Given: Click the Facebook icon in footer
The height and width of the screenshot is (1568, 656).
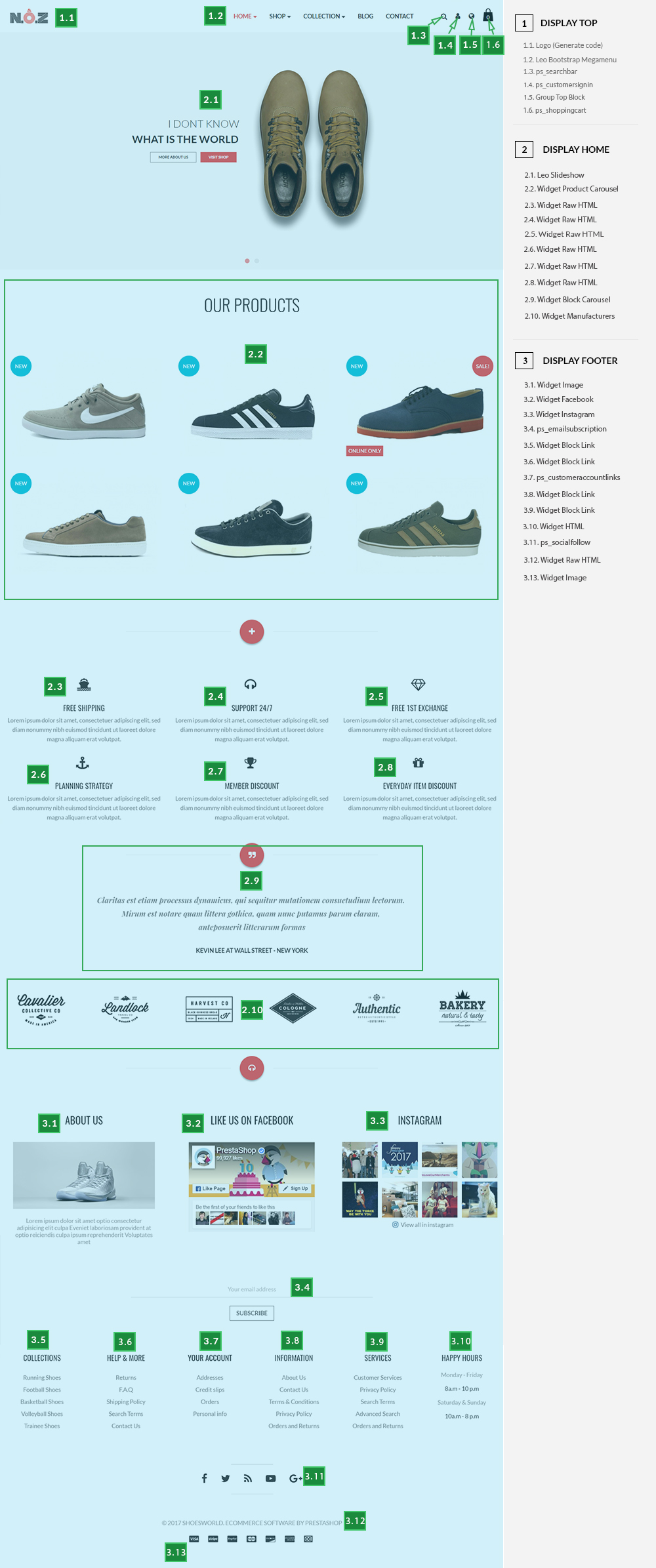Looking at the screenshot, I should [204, 1478].
